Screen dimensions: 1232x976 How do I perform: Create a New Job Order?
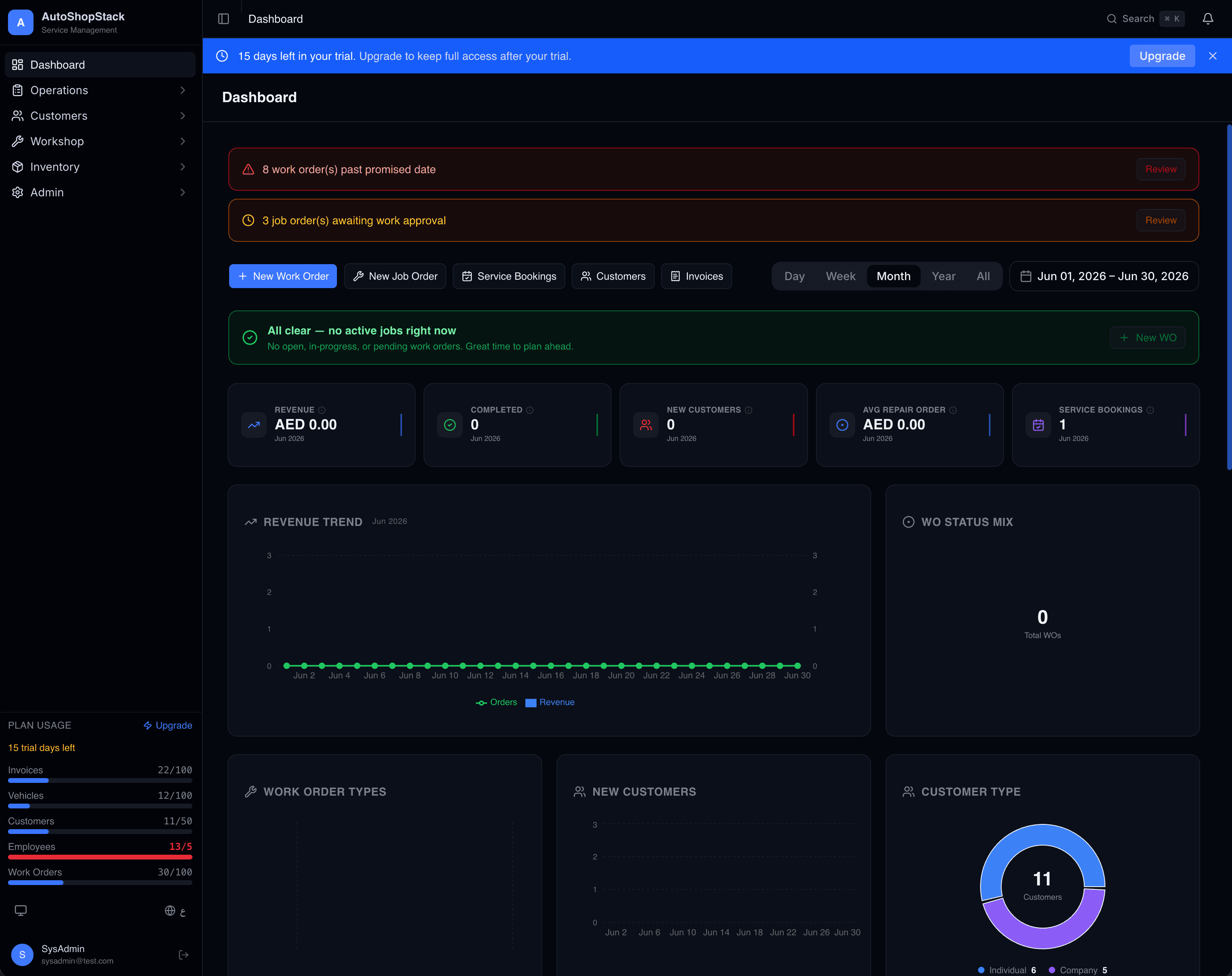[x=395, y=277]
